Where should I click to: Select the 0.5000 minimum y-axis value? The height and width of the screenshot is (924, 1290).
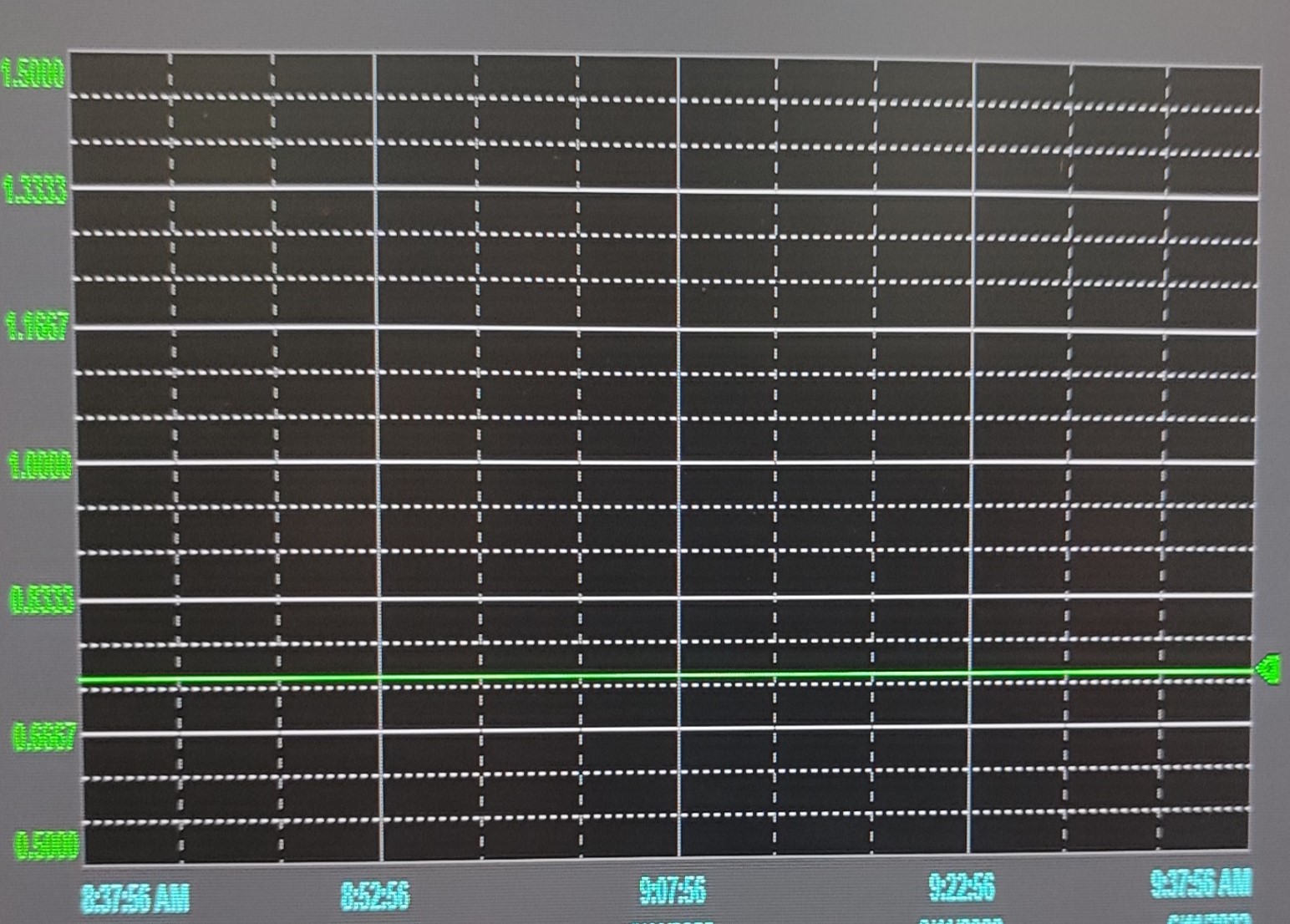47,845
